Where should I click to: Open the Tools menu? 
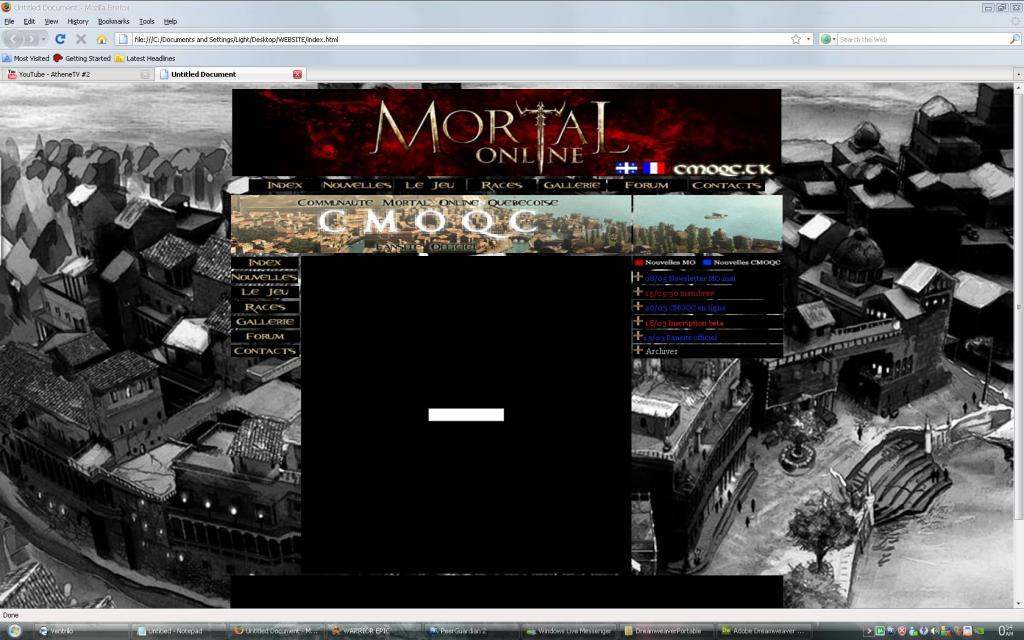click(x=147, y=22)
